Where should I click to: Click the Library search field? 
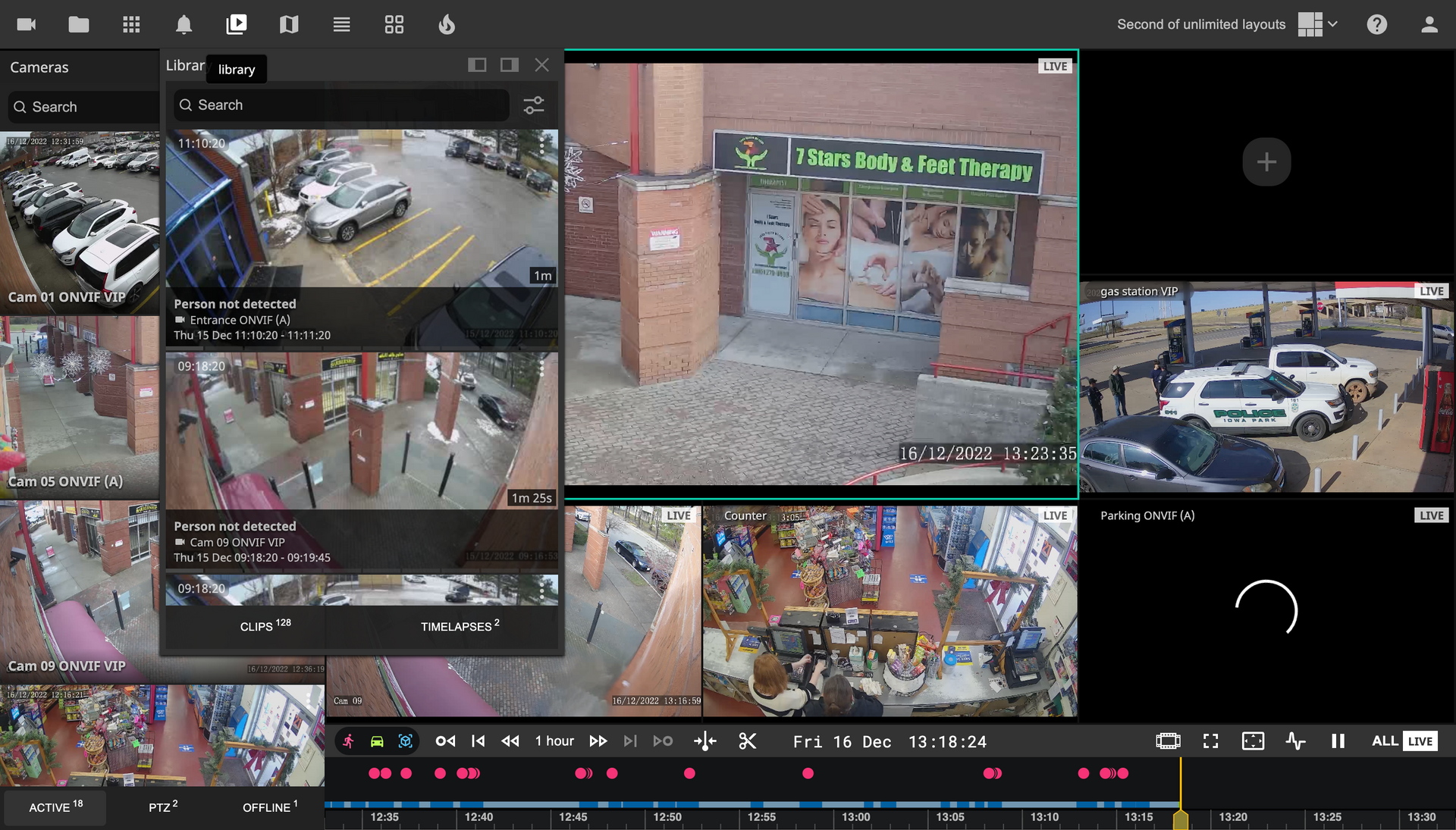pos(341,105)
